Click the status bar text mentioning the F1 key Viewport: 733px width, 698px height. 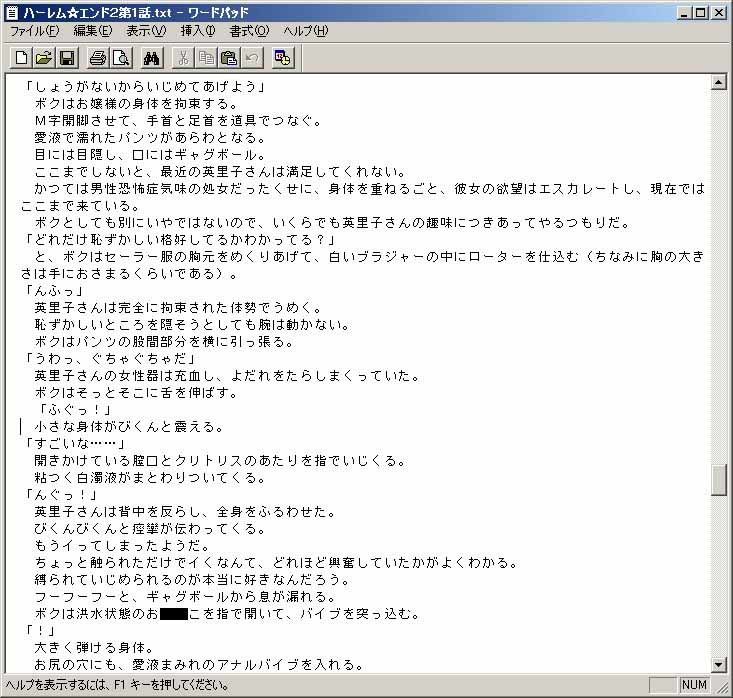coord(117,685)
